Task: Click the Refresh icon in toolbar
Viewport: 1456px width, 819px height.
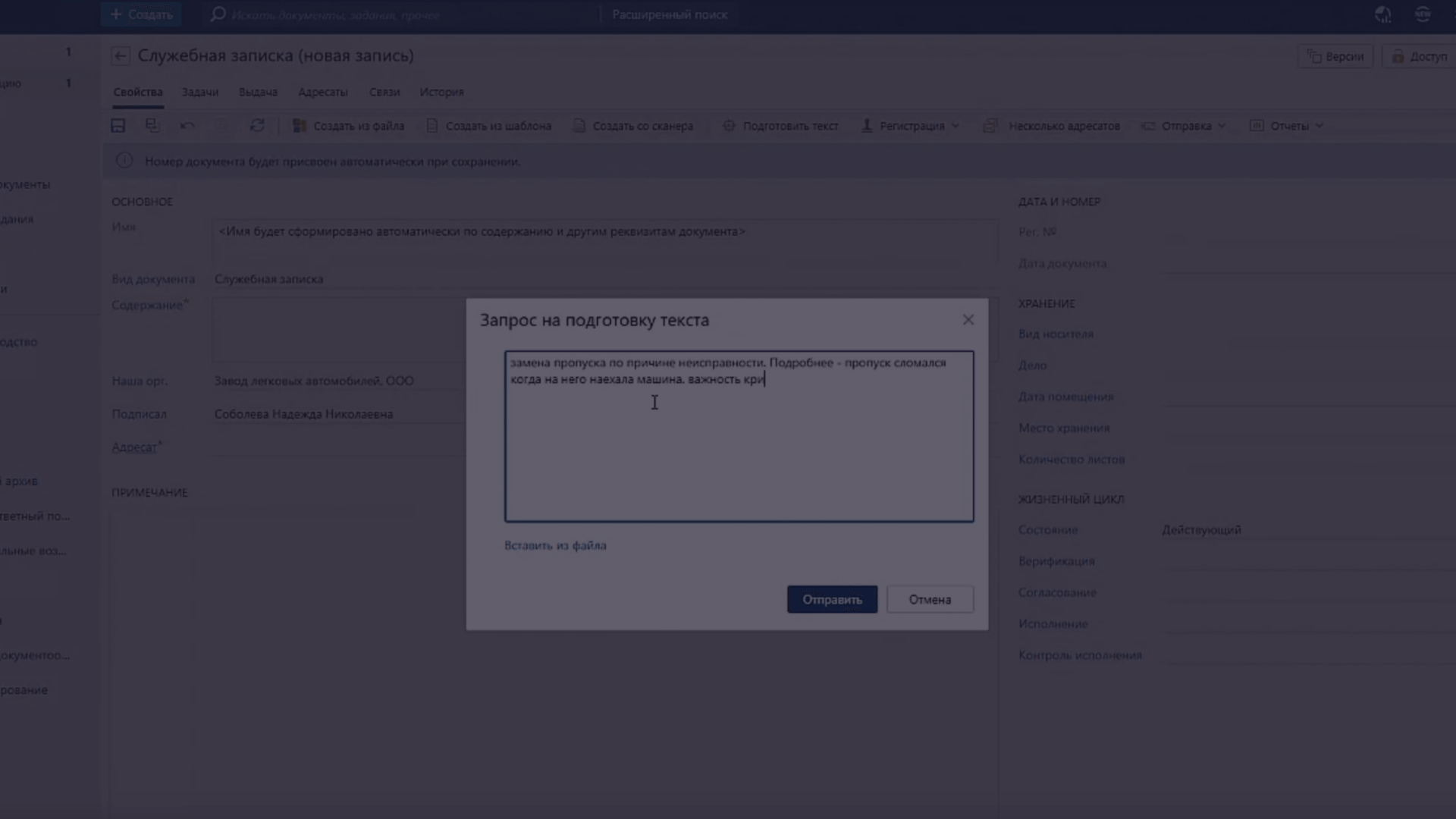Action: point(257,126)
